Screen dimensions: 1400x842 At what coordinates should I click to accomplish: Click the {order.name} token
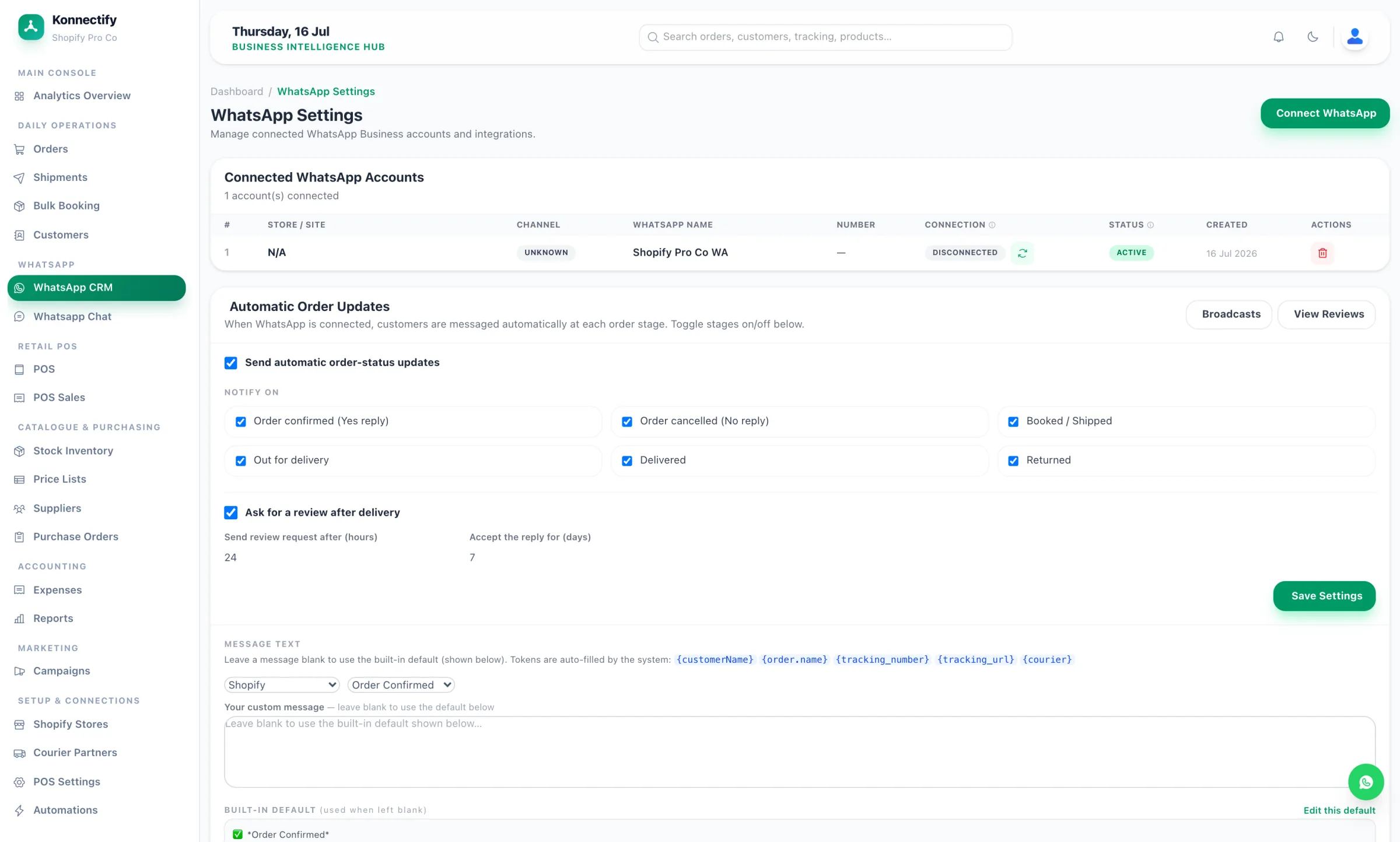(794, 660)
